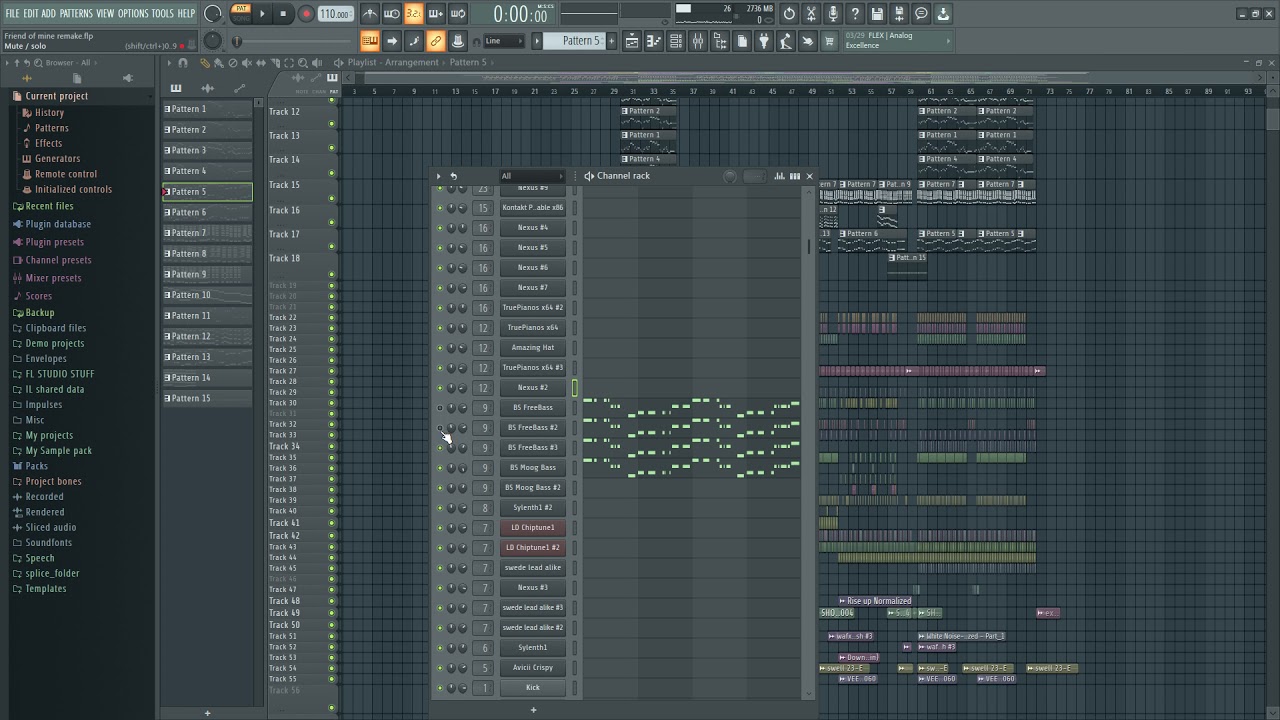Expand the Current project folder
Viewport: 1280px width, 720px height.
(56, 96)
